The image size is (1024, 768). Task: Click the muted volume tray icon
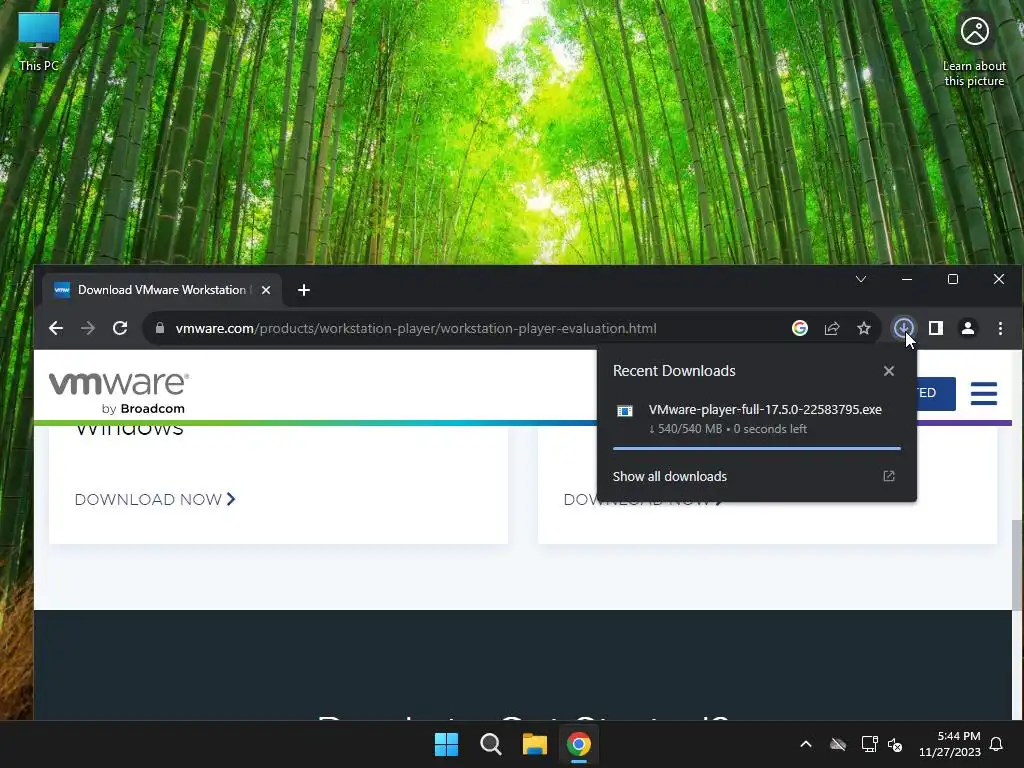[x=895, y=744]
